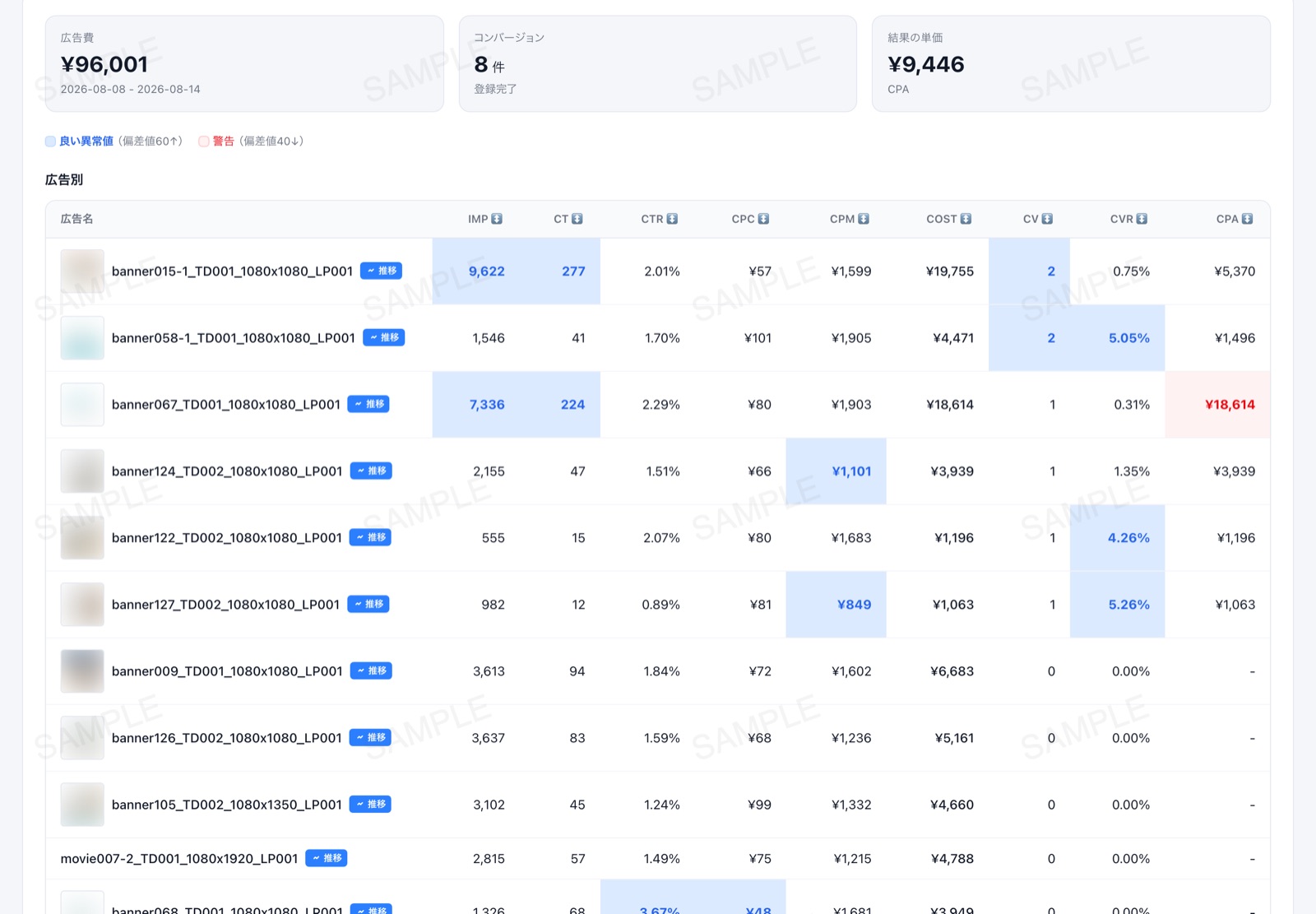The height and width of the screenshot is (914, 1316).
Task: Open banner009_TD001 ad thumbnail
Action: pyautogui.click(x=82, y=670)
